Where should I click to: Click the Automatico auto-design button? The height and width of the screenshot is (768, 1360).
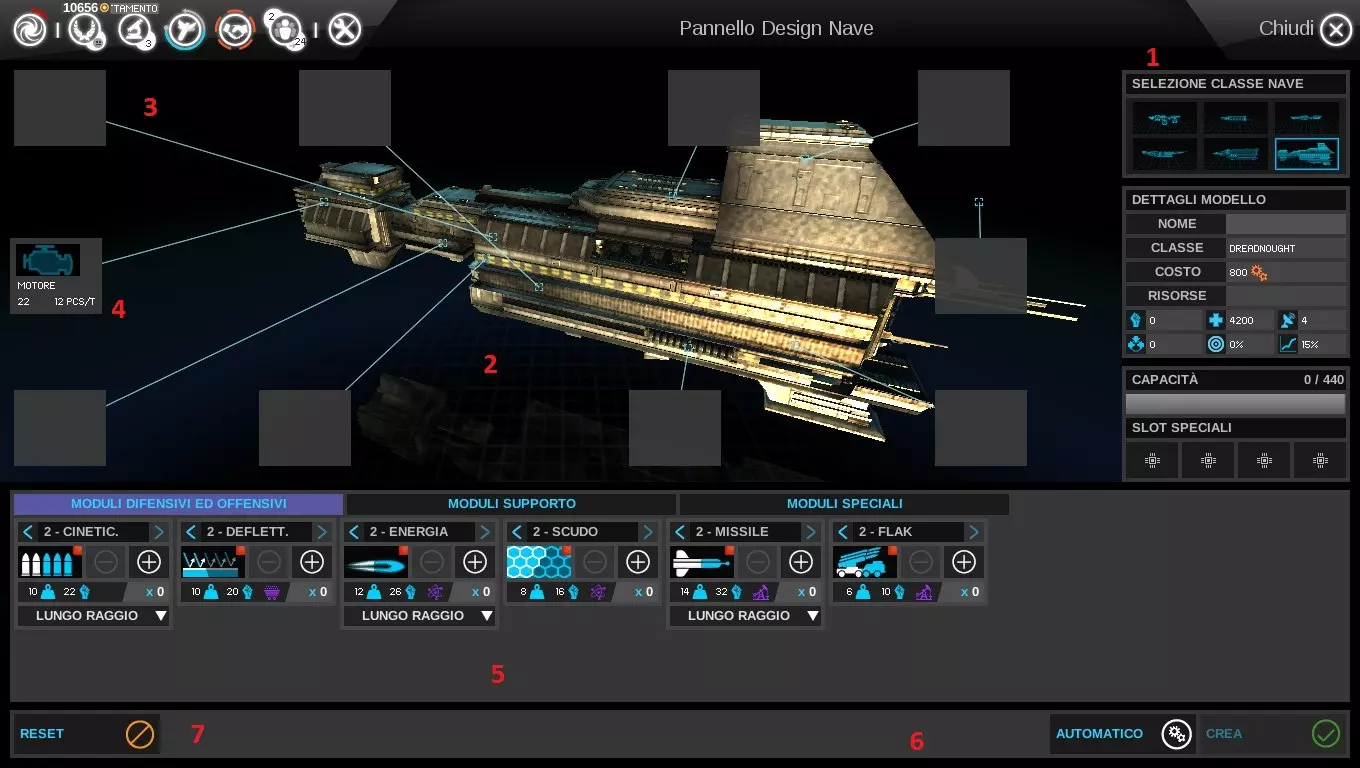pos(1122,734)
